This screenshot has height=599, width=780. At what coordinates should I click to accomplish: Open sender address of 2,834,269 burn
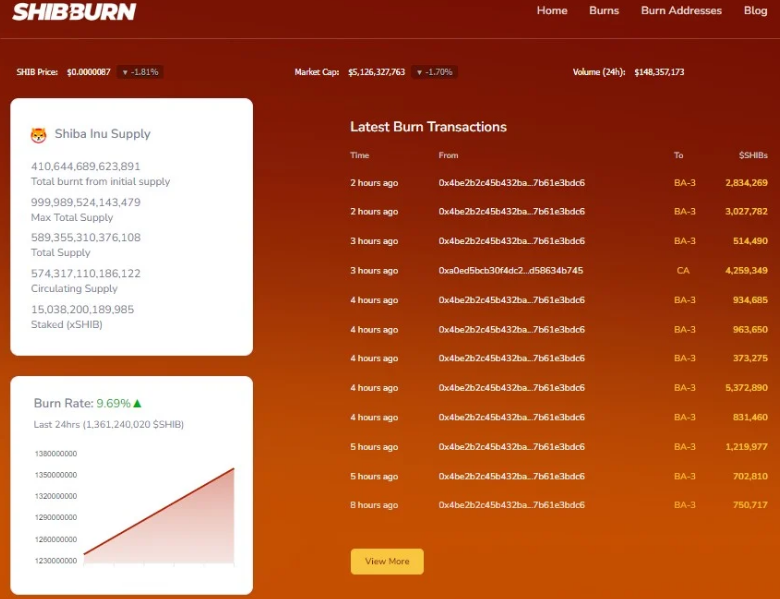(x=511, y=183)
